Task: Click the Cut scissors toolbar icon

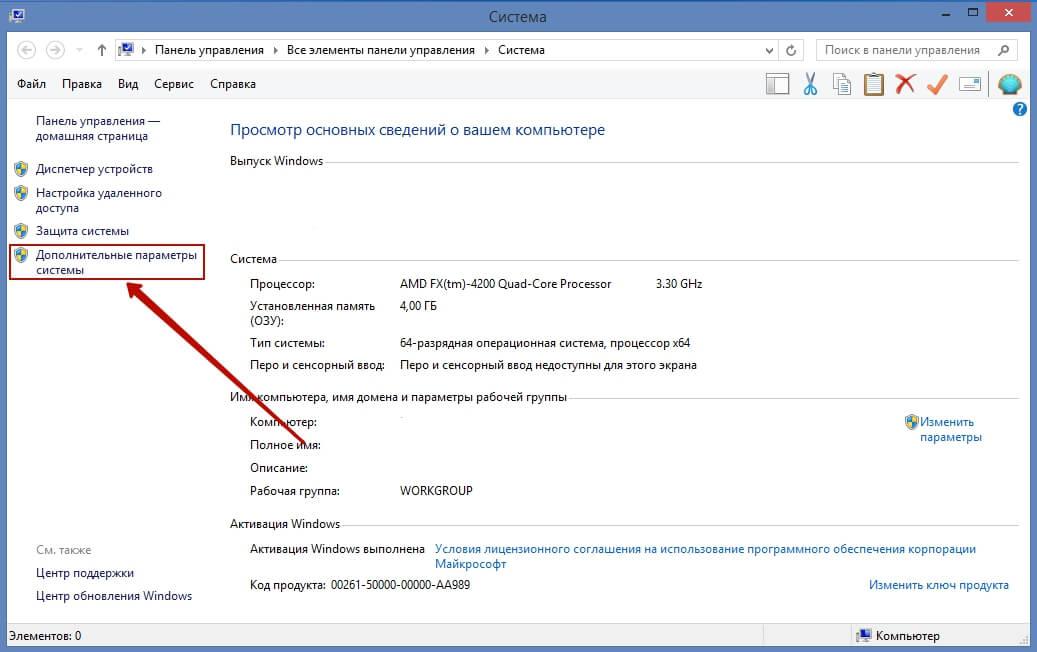Action: 810,84
